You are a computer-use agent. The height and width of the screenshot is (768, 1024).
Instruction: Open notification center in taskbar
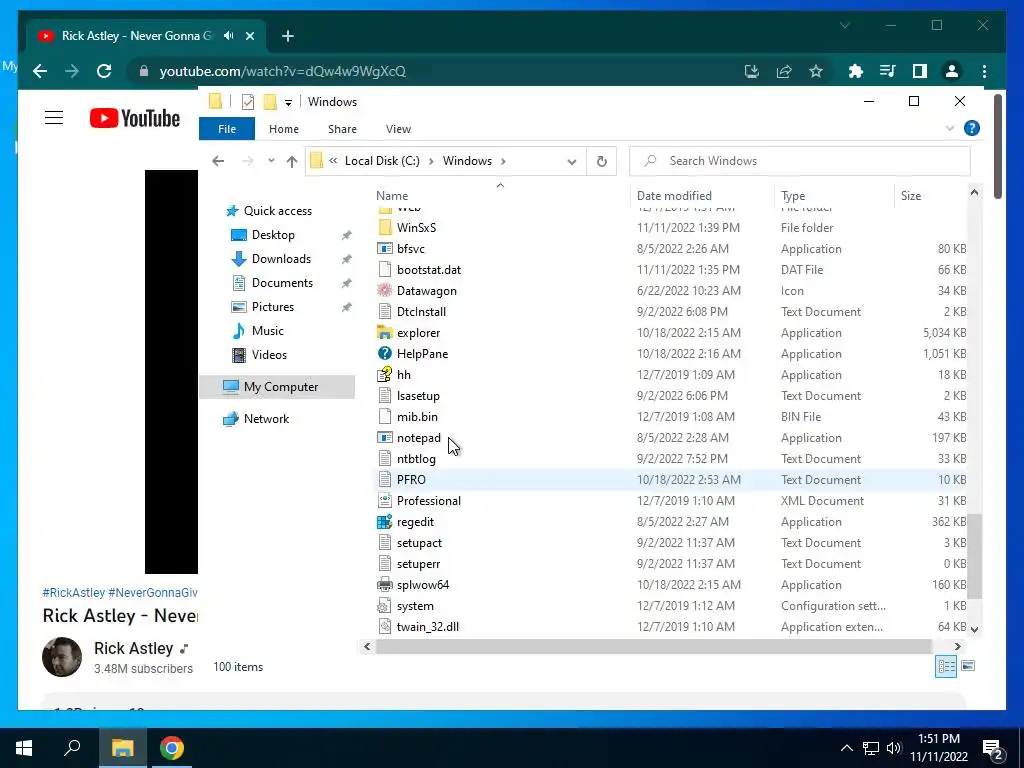click(x=993, y=749)
